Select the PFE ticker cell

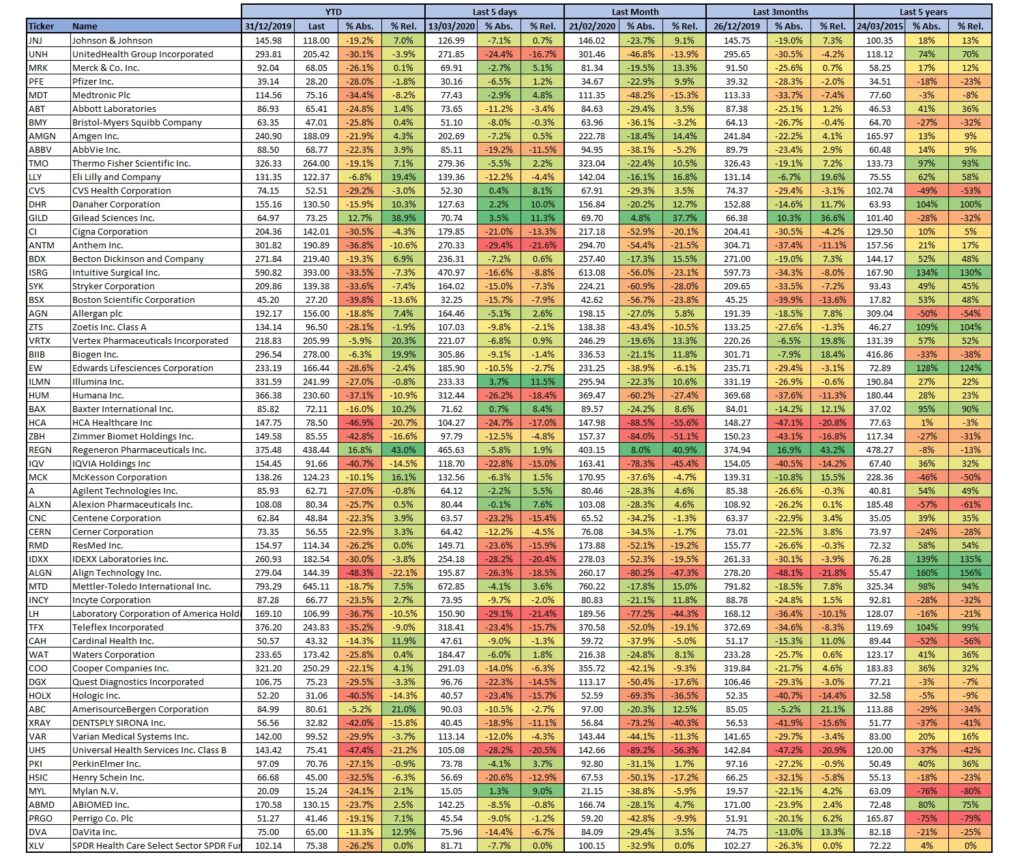click(x=48, y=82)
